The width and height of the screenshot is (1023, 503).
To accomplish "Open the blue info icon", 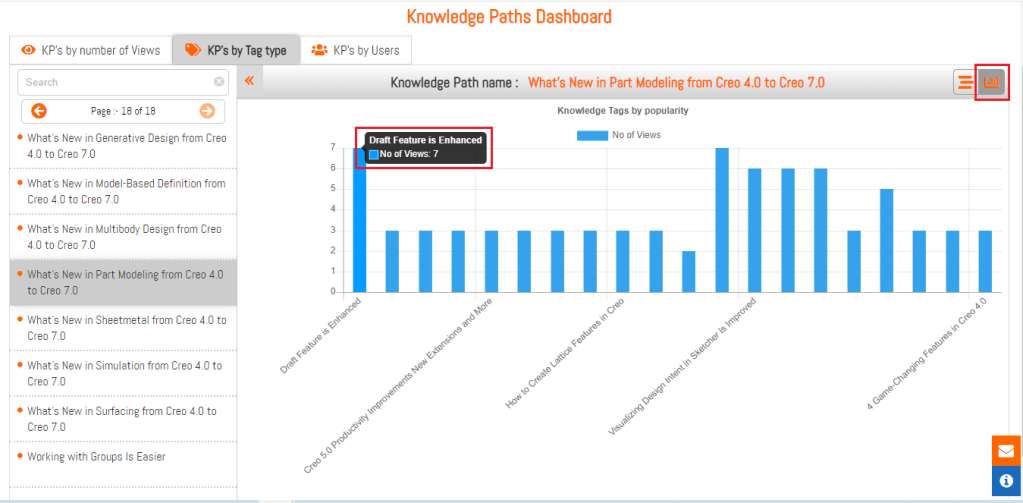I will 1006,480.
